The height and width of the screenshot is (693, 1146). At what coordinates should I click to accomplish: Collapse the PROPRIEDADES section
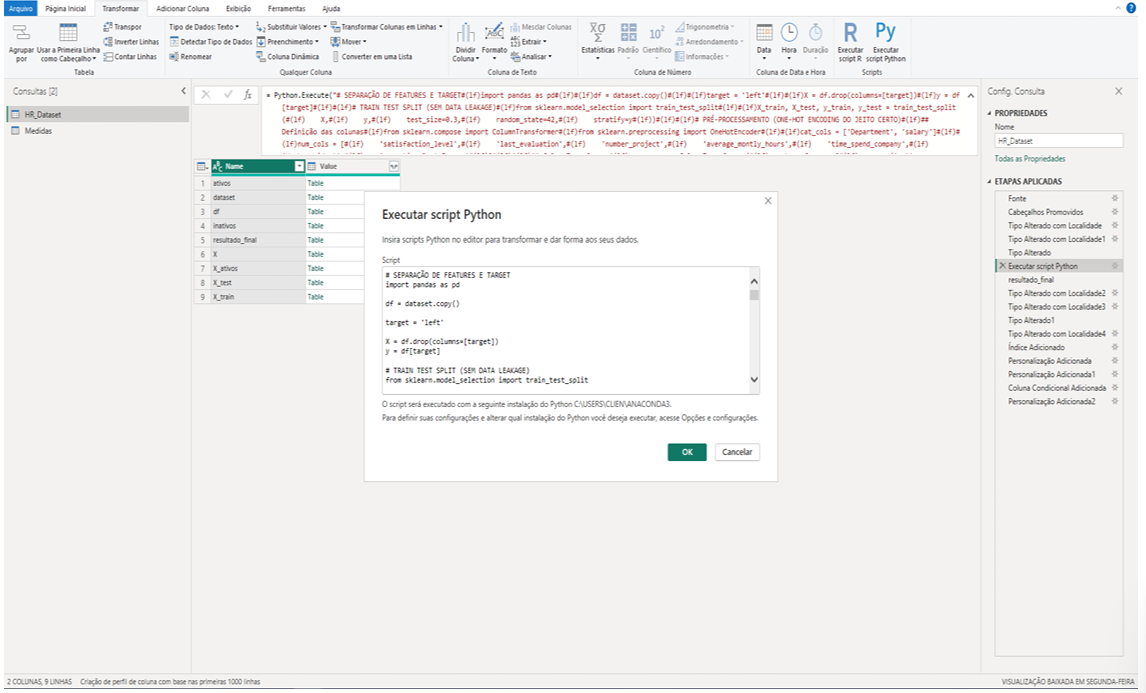[990, 113]
